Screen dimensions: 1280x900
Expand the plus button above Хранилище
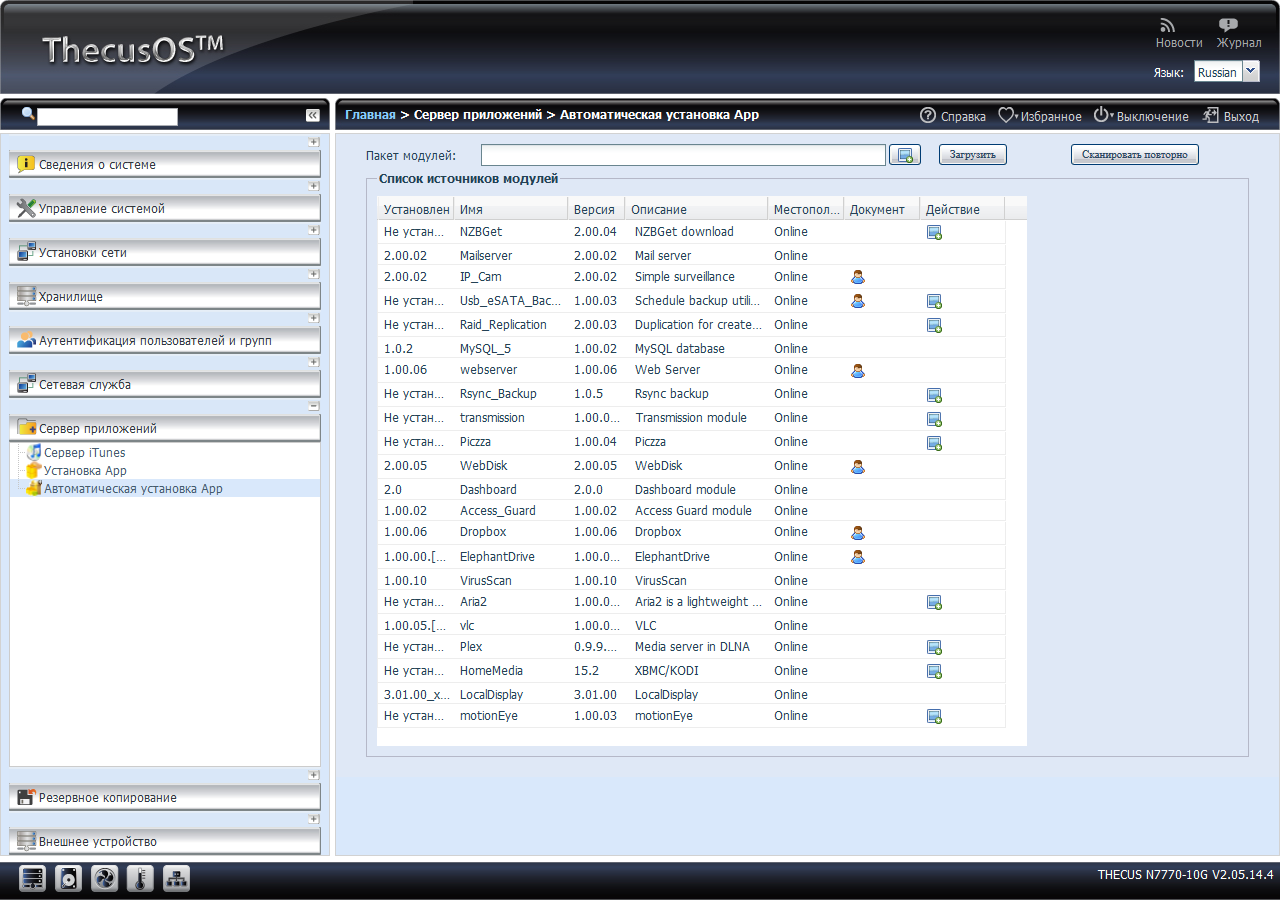(x=313, y=274)
